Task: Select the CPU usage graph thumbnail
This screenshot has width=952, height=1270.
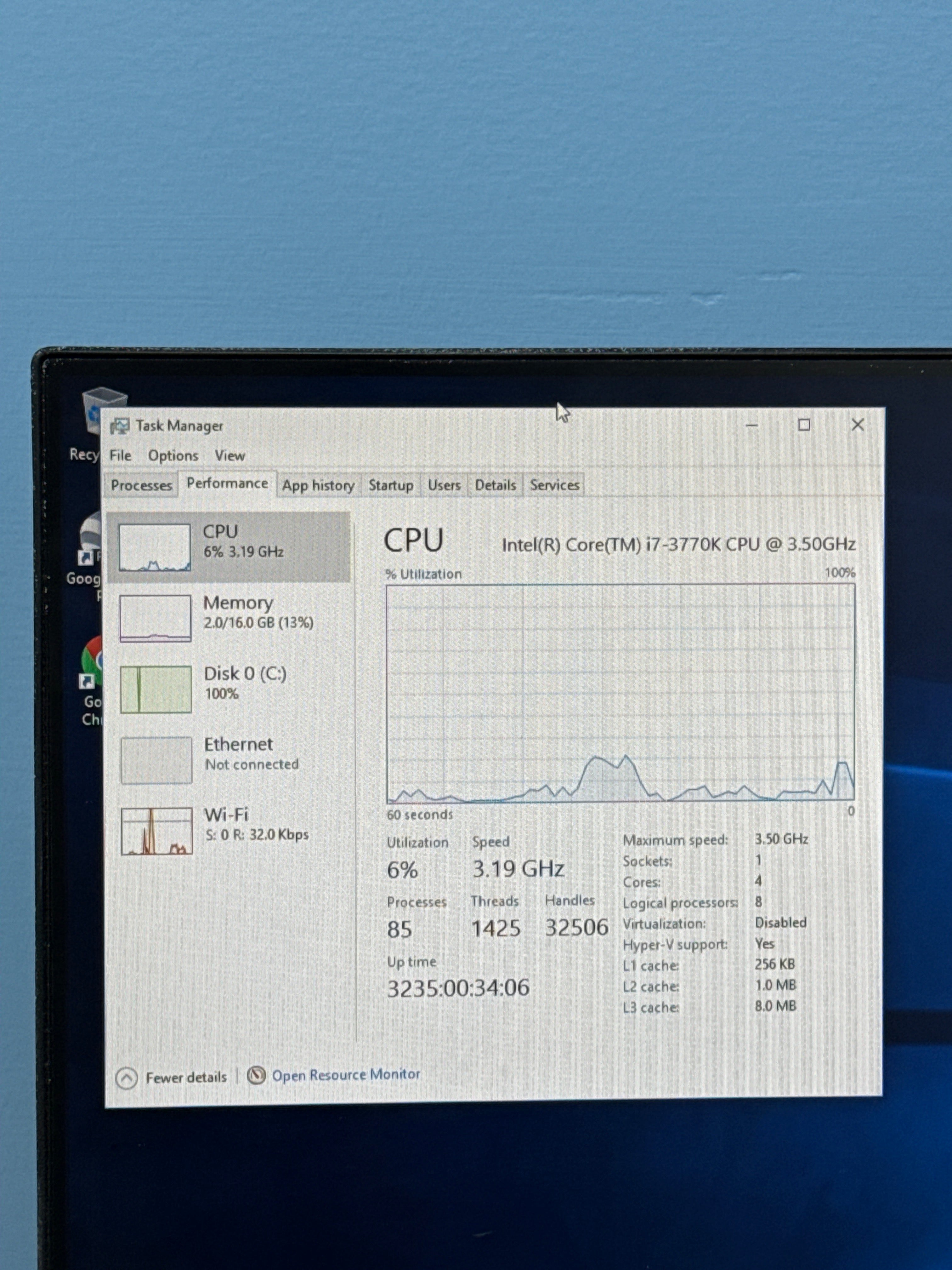Action: (x=154, y=547)
